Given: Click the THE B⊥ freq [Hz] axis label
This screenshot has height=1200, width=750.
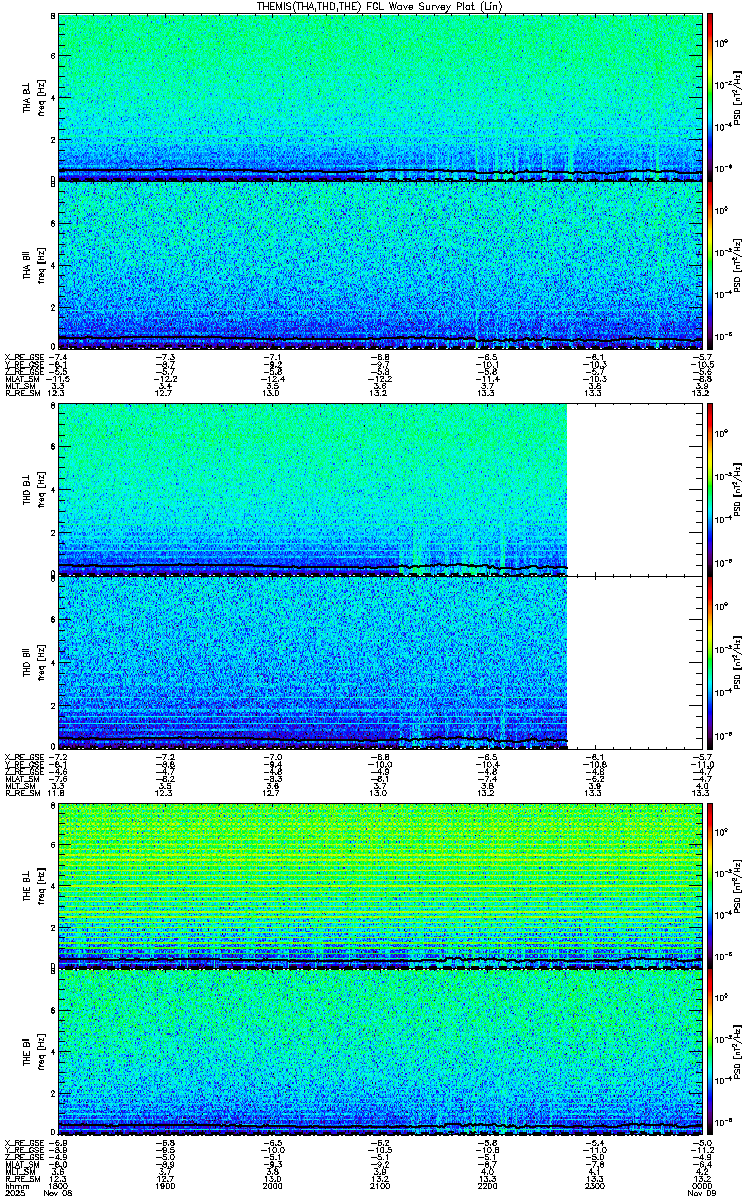Looking at the screenshot, I should coord(40,886).
